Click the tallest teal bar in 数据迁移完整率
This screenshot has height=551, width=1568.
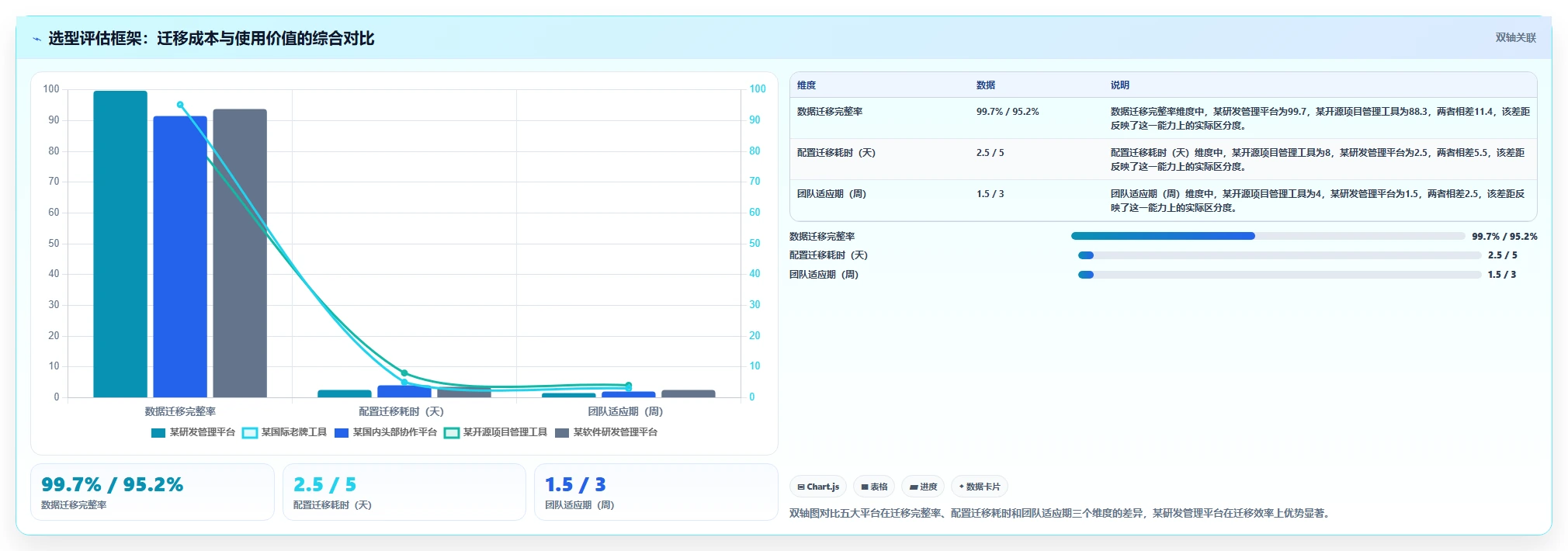[x=120, y=244]
